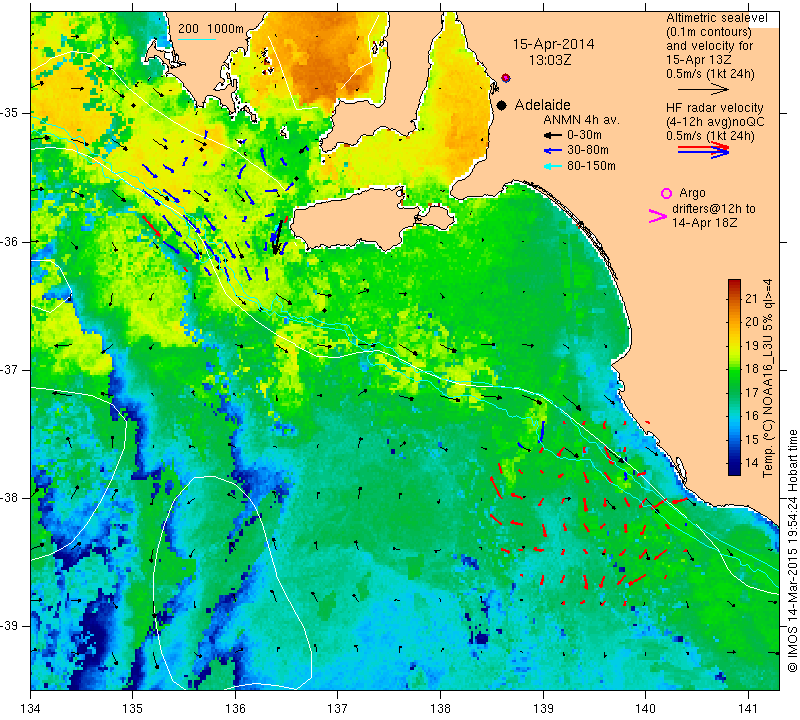Click the 139 longitude axis label
The image size is (800, 720).
pyautogui.click(x=543, y=708)
